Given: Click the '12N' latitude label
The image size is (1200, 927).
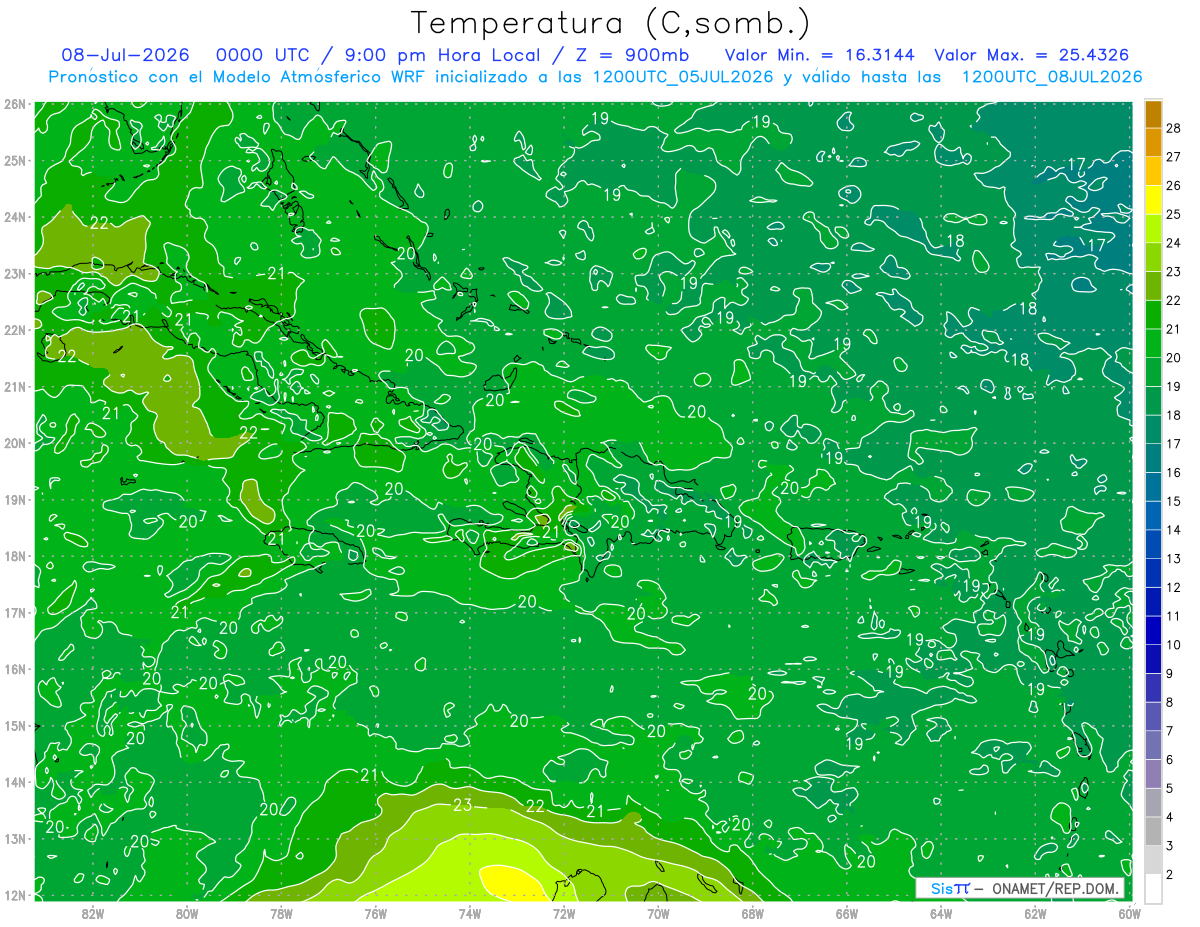Looking at the screenshot, I should [14, 895].
